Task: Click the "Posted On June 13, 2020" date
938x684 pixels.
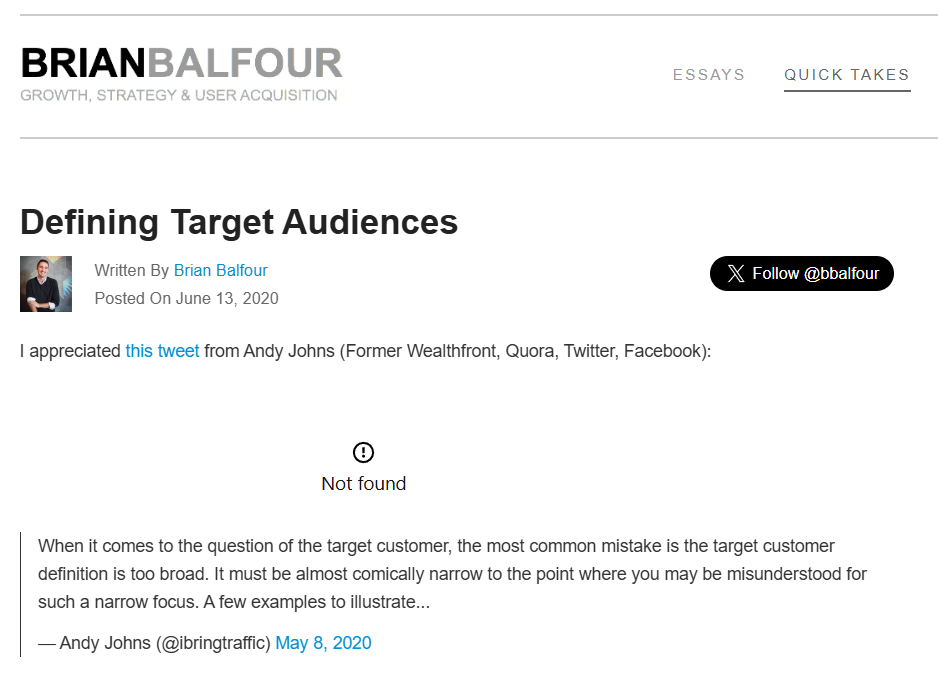Action: [186, 298]
